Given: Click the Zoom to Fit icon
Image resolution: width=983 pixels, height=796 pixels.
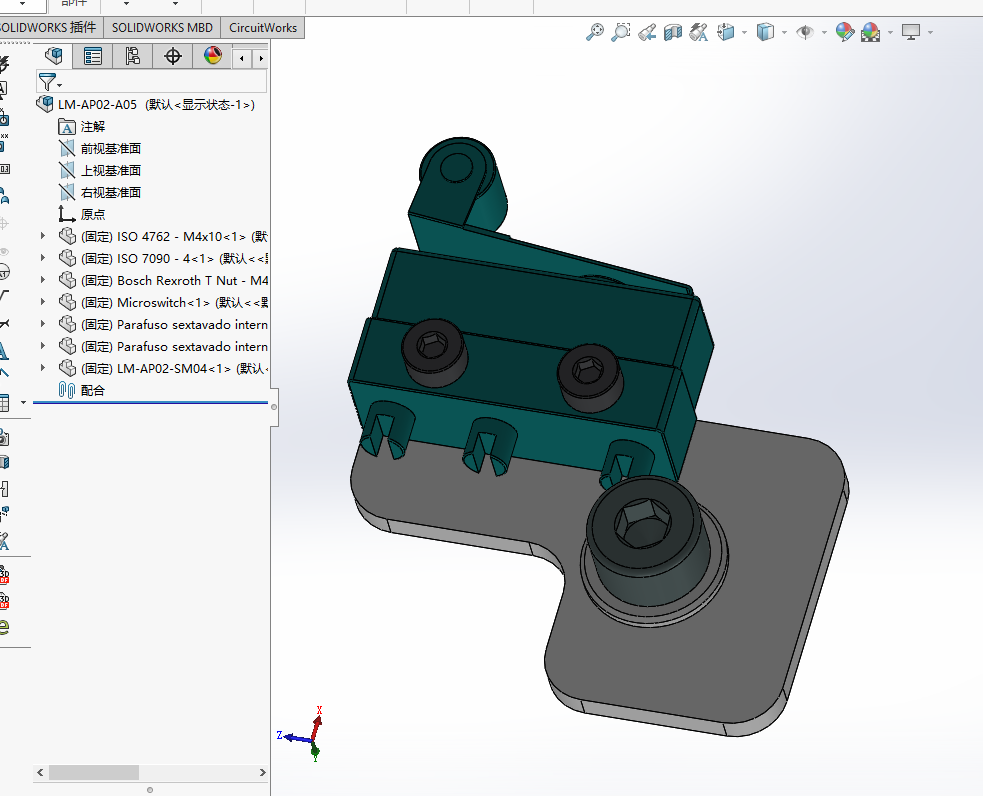Looking at the screenshot, I should pos(595,32).
